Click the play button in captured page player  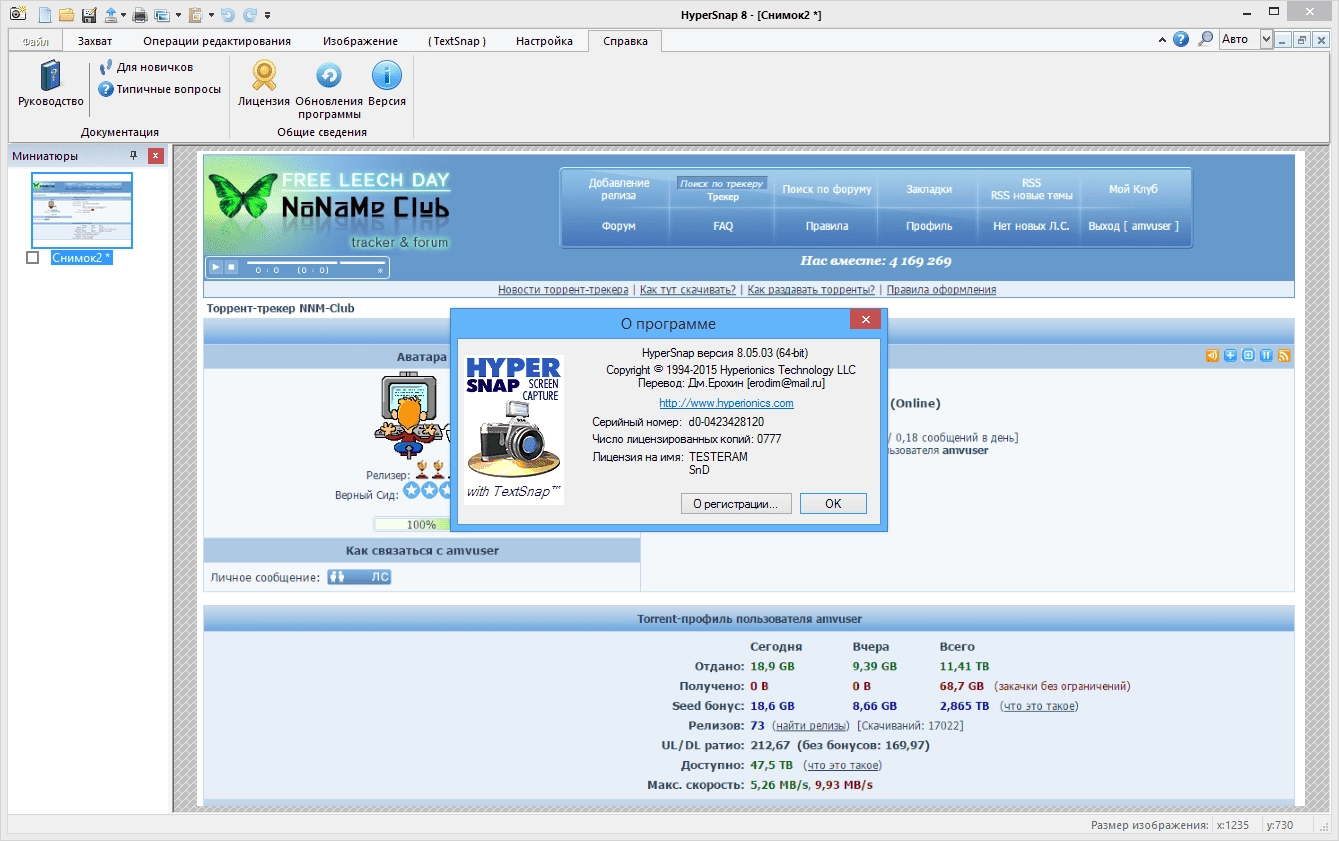coord(216,267)
